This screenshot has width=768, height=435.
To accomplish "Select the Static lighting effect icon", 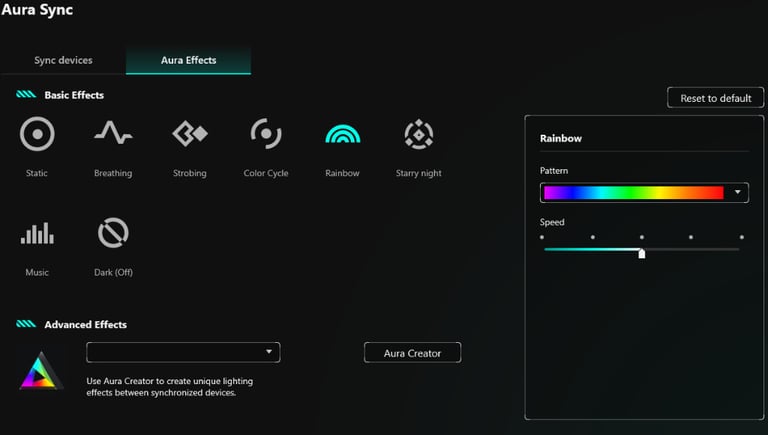I will coord(37,134).
